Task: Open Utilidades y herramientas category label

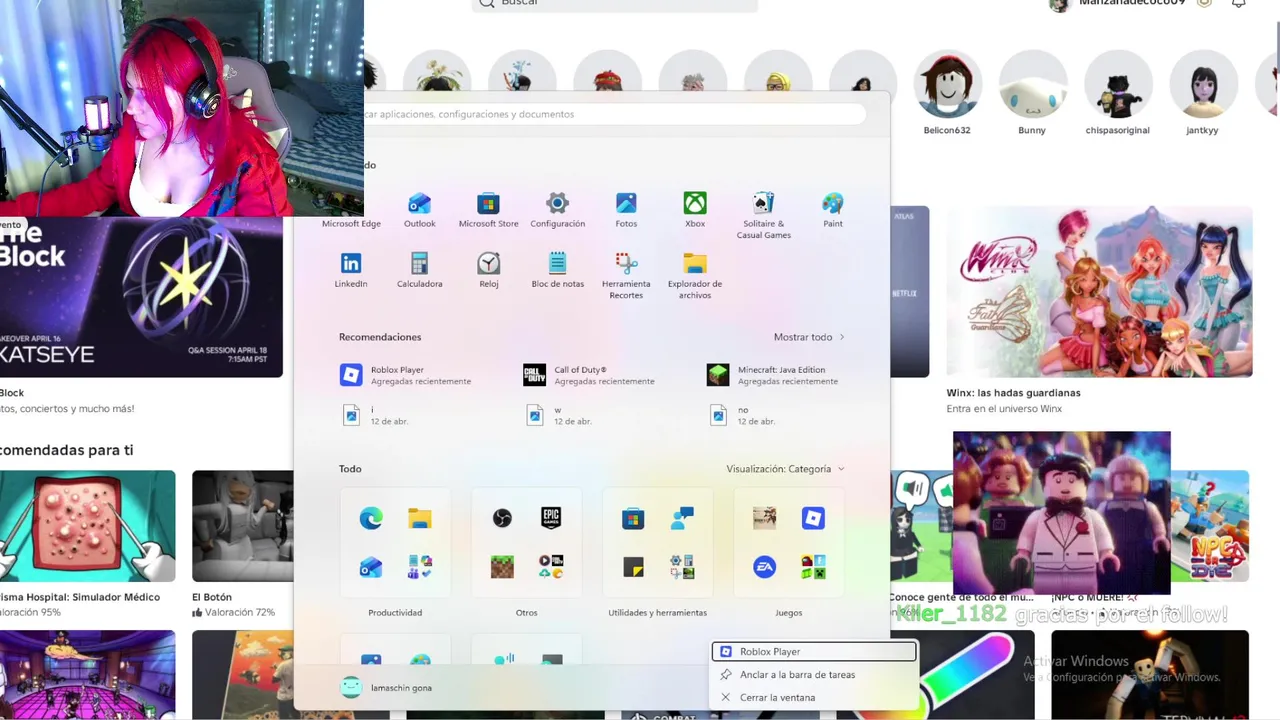Action: 657,612
